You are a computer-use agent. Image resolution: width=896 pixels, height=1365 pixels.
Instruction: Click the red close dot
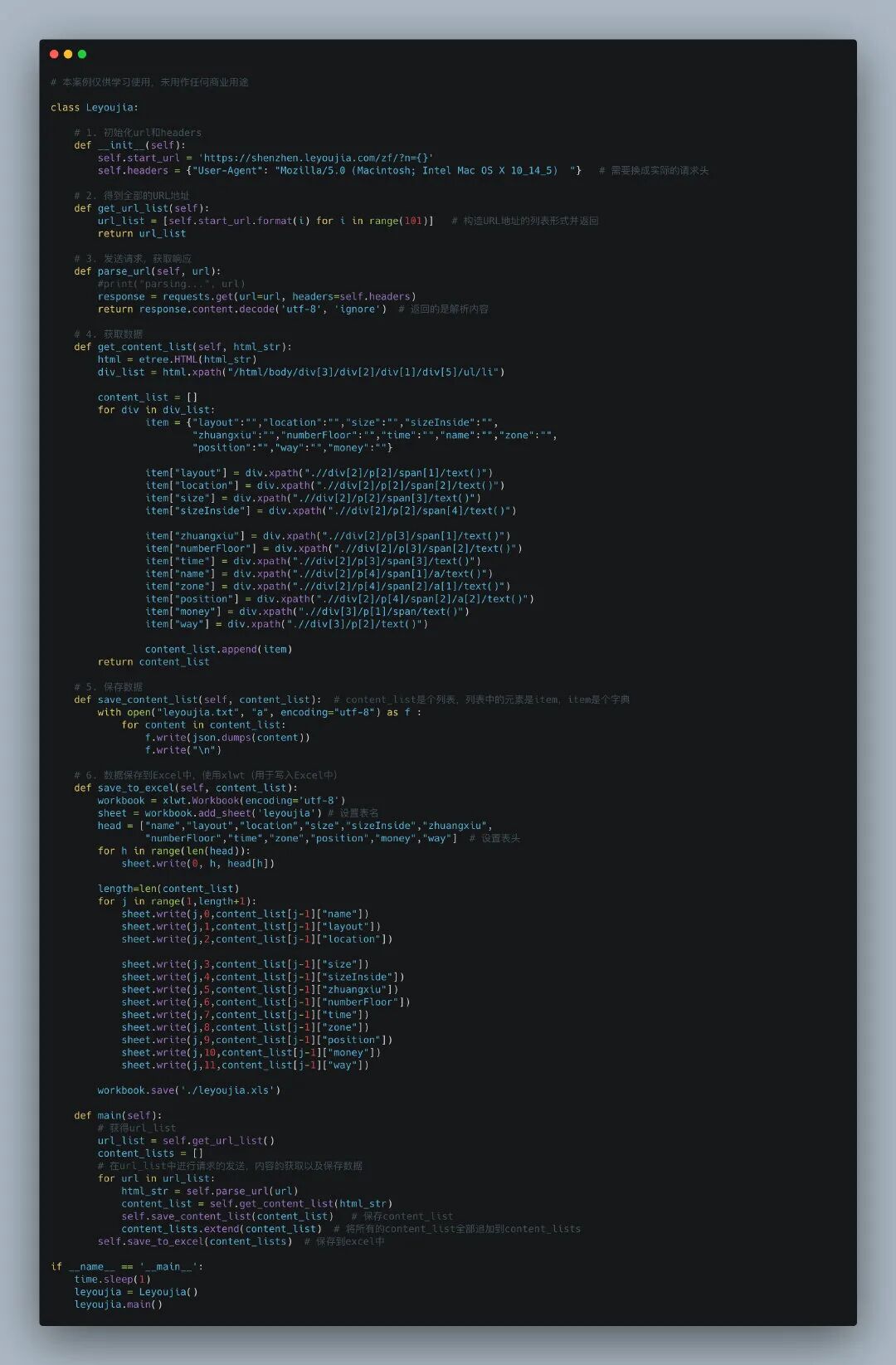coord(54,54)
